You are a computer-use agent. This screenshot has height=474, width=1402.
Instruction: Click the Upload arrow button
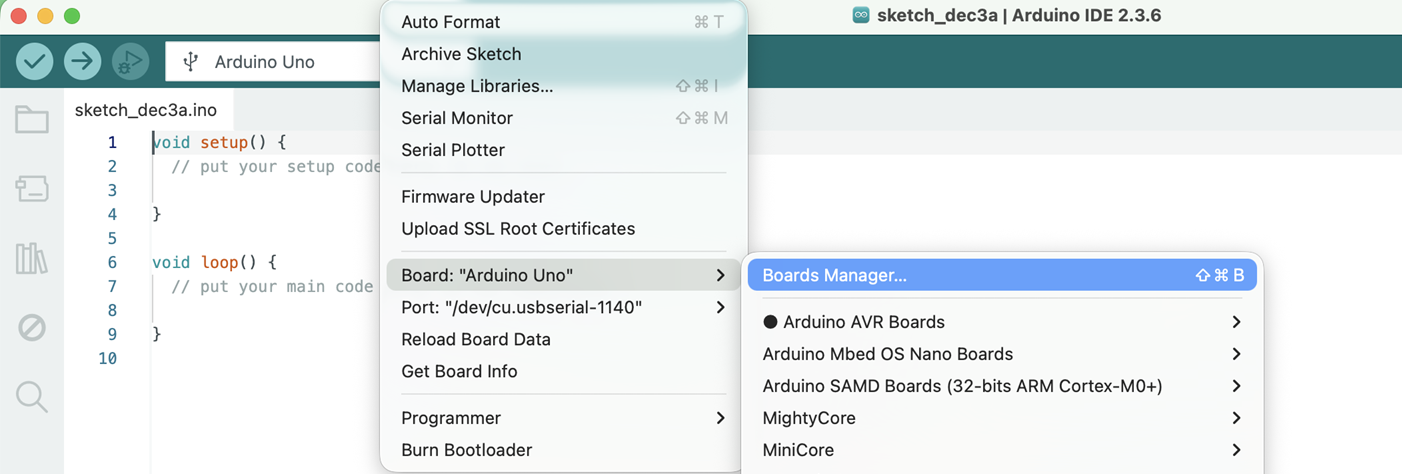[82, 62]
